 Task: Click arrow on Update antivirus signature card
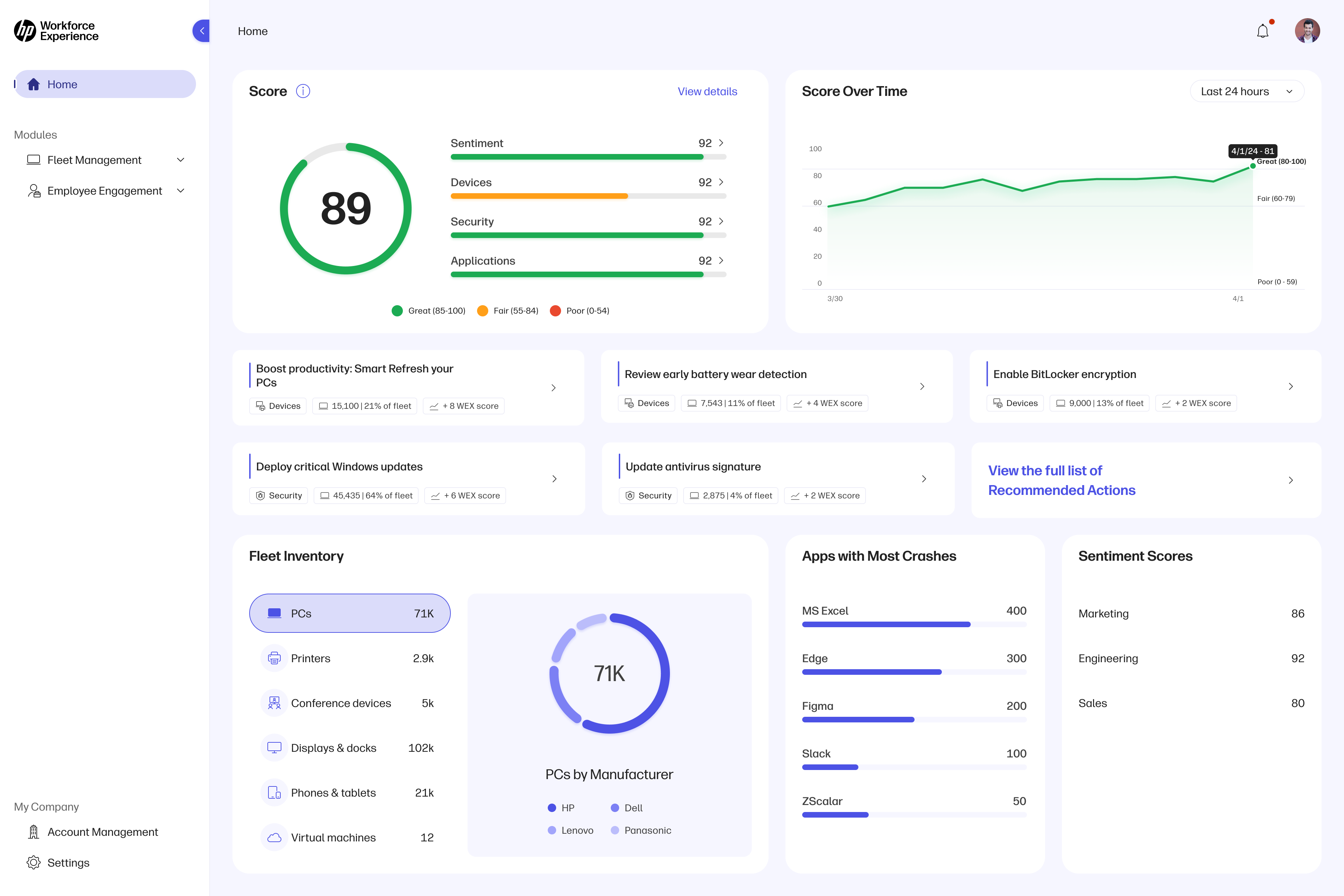(924, 479)
